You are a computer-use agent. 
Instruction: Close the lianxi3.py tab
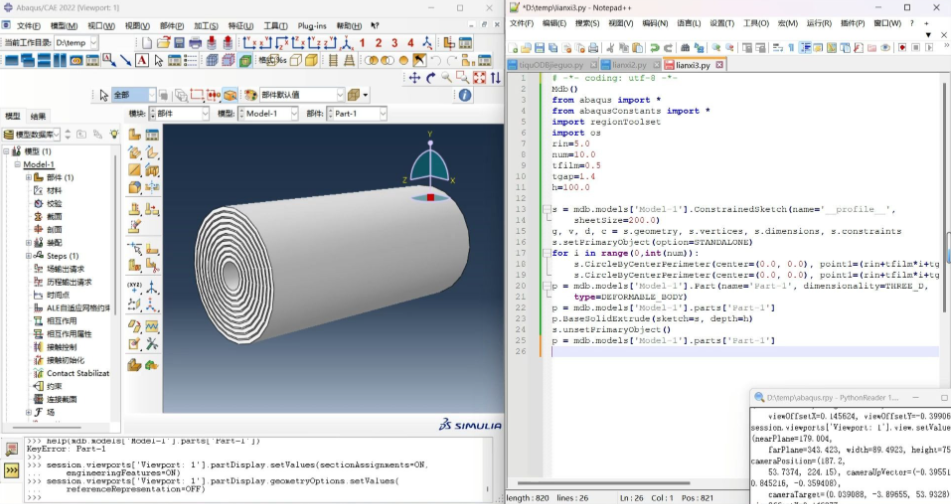coord(719,65)
